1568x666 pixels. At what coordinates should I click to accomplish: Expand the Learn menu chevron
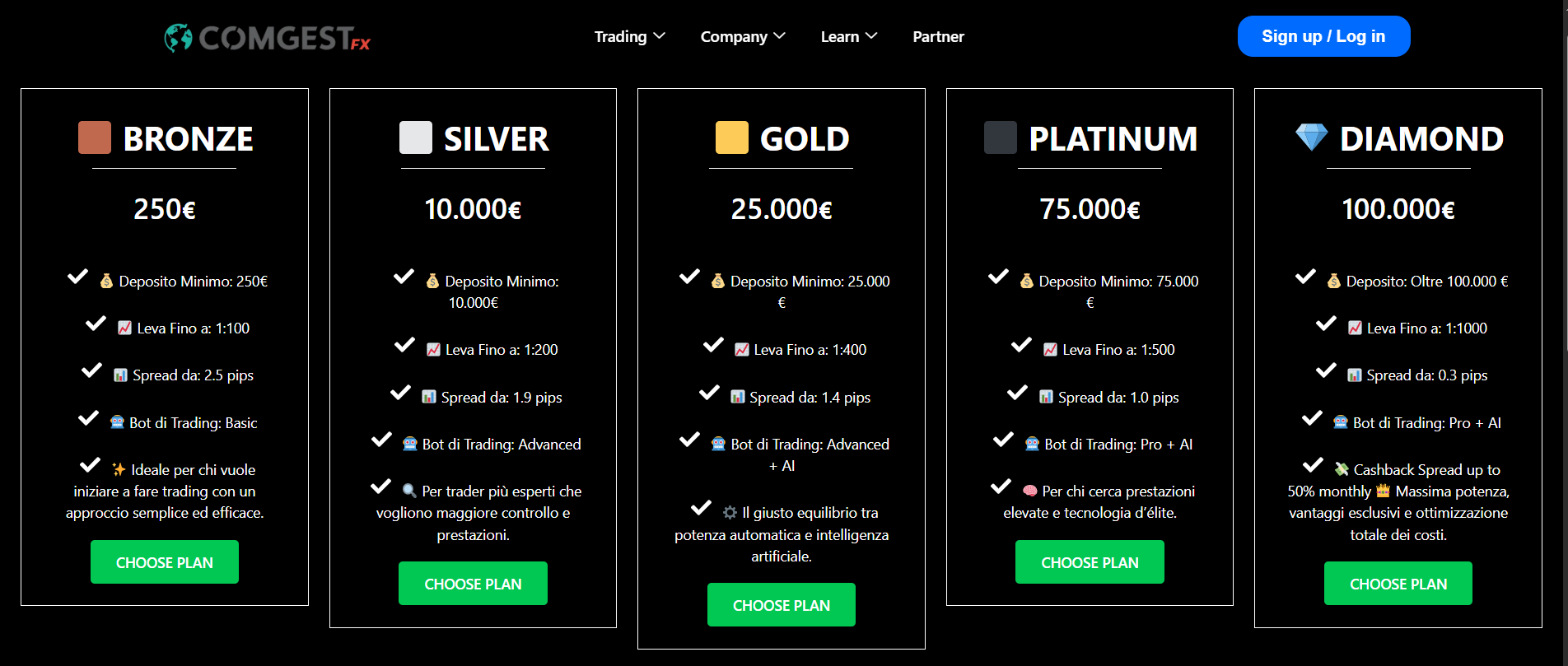click(871, 36)
